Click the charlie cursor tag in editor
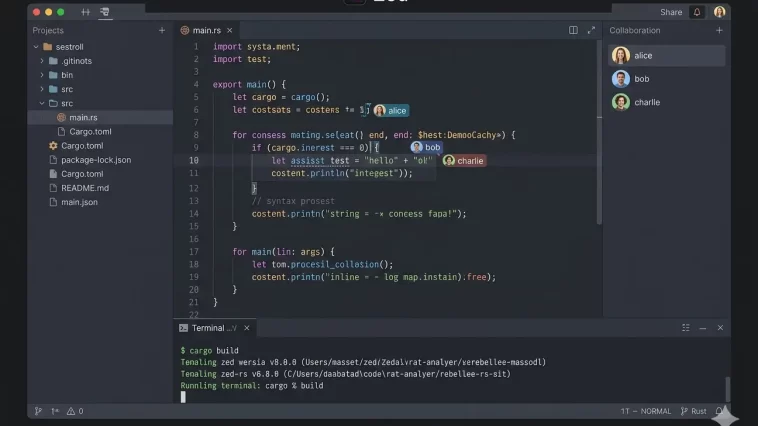Screen dimensions: 758x426 [464, 161]
